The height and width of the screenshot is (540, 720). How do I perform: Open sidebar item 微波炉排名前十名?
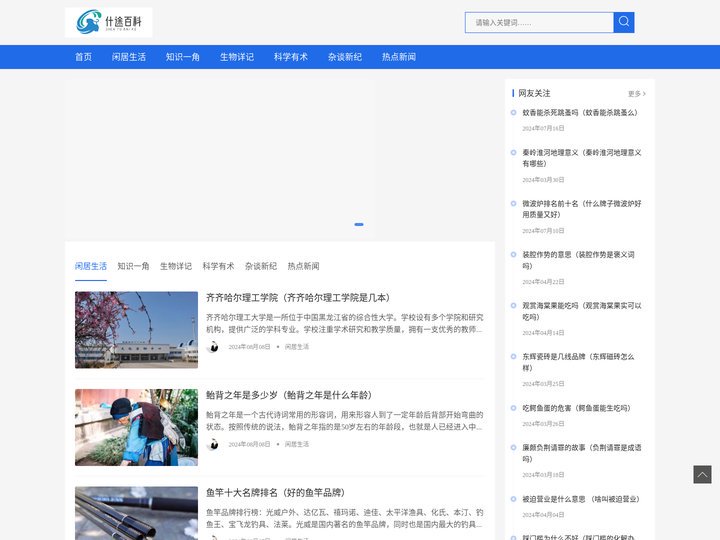pyautogui.click(x=581, y=209)
